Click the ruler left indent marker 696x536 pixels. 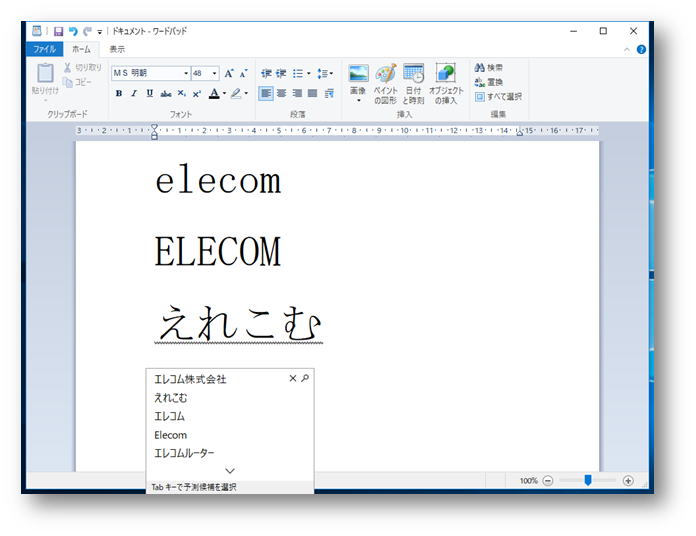pyautogui.click(x=154, y=132)
